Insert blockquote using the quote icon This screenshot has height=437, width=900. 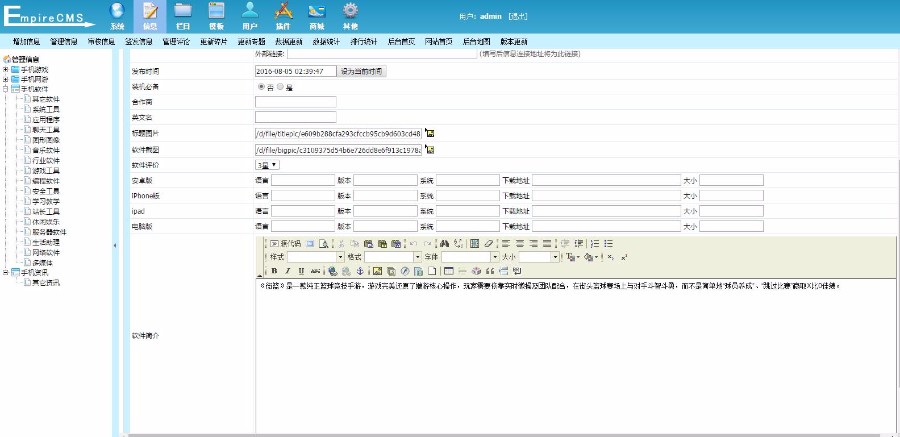490,271
